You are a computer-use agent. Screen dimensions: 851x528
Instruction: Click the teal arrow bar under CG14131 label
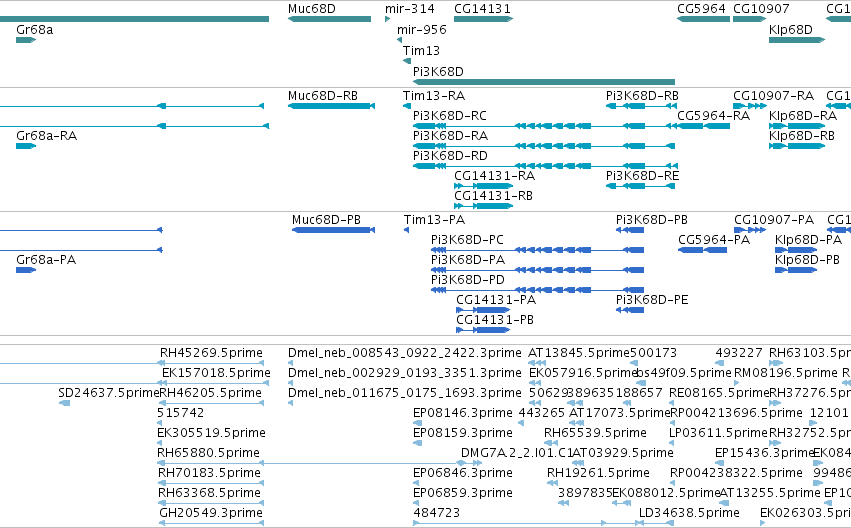[x=483, y=19]
